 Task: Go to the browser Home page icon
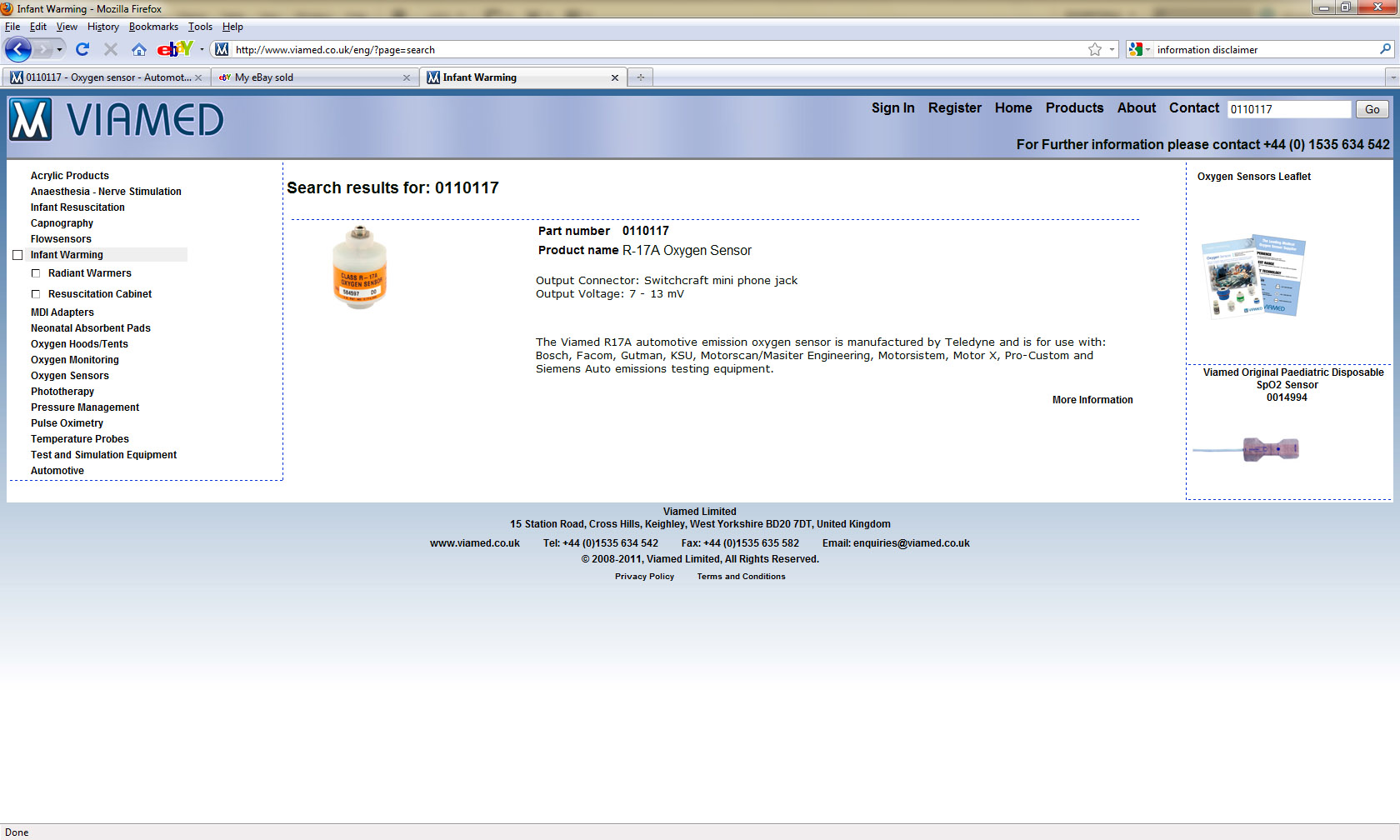[139, 49]
